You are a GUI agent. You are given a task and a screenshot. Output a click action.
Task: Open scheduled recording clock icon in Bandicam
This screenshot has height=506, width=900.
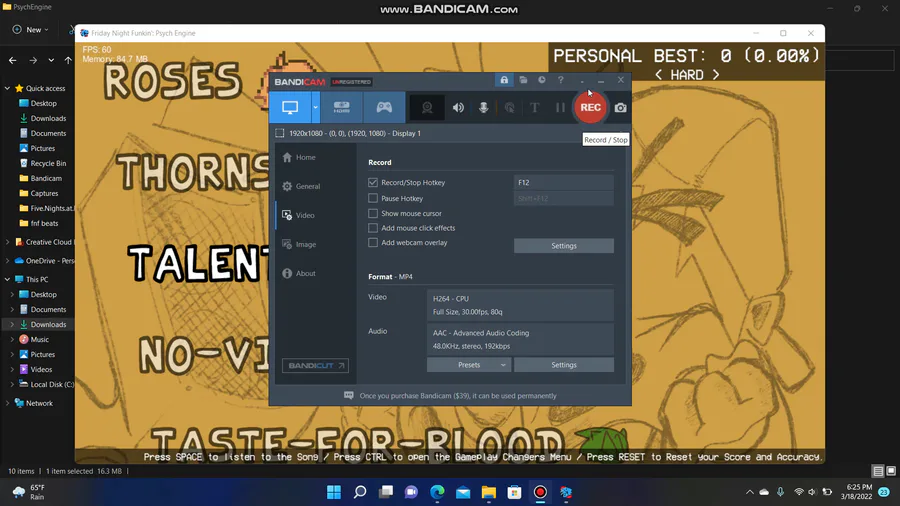point(542,80)
